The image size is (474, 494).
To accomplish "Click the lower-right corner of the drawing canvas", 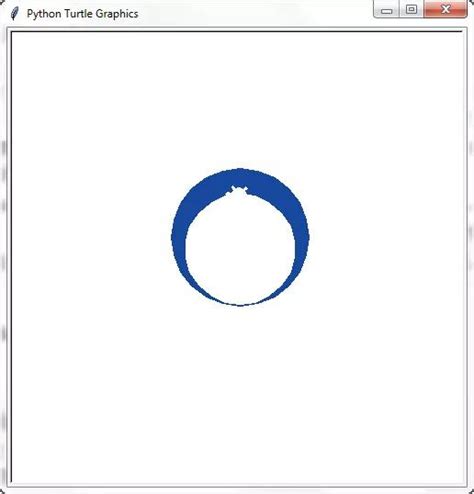I will pyautogui.click(x=462, y=478).
